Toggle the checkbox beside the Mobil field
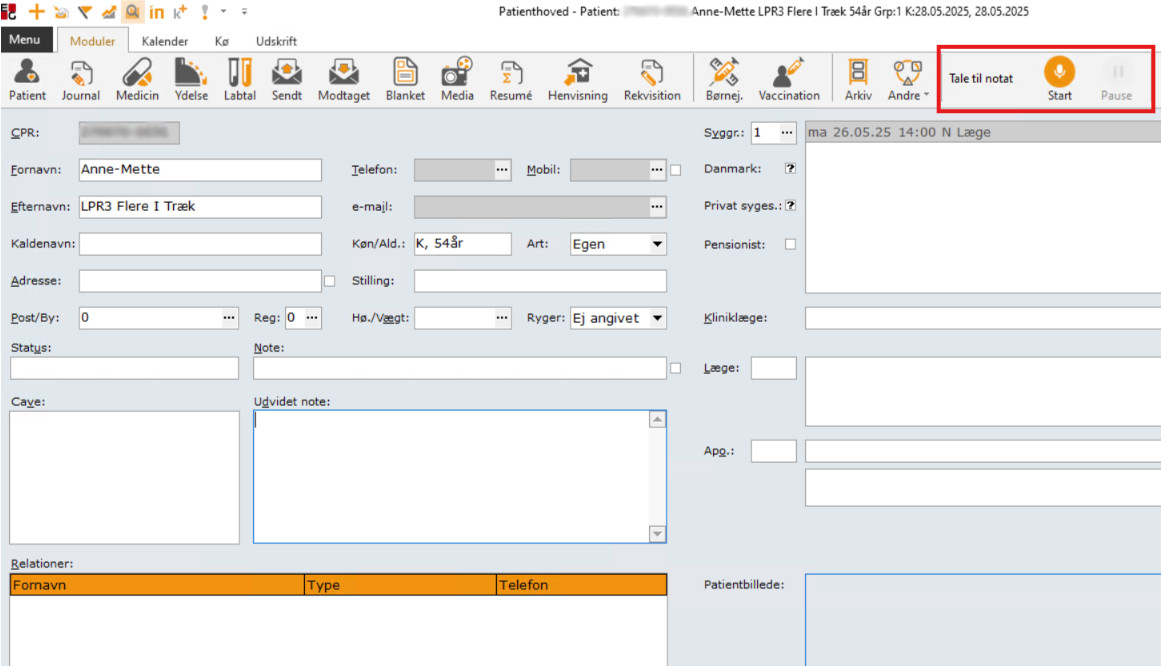 click(675, 170)
